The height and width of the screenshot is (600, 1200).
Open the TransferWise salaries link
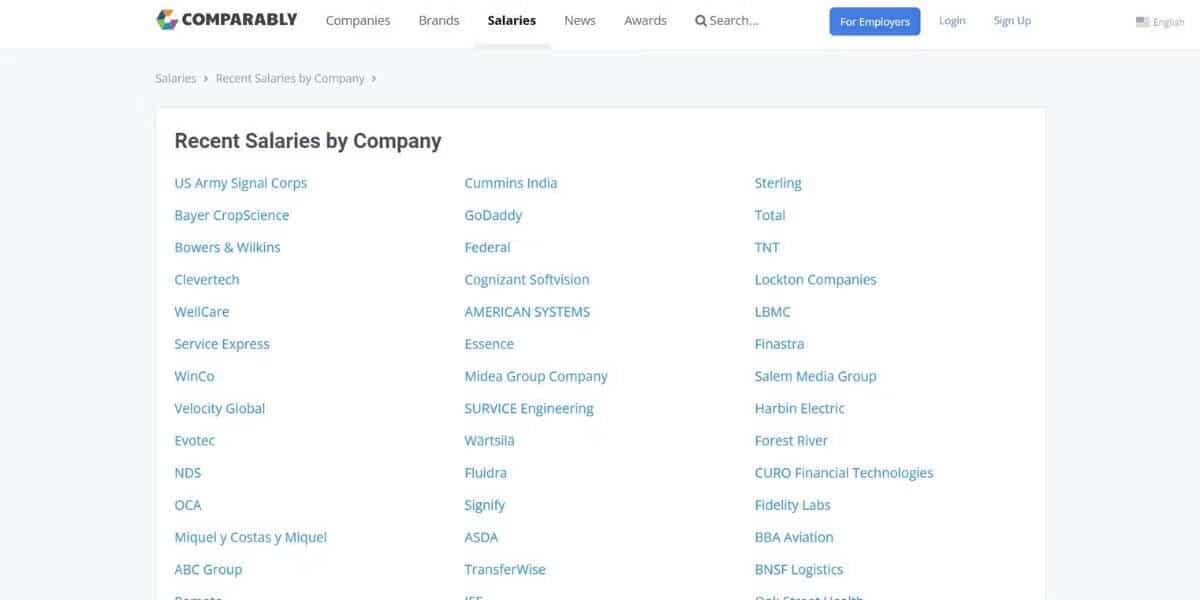(505, 570)
